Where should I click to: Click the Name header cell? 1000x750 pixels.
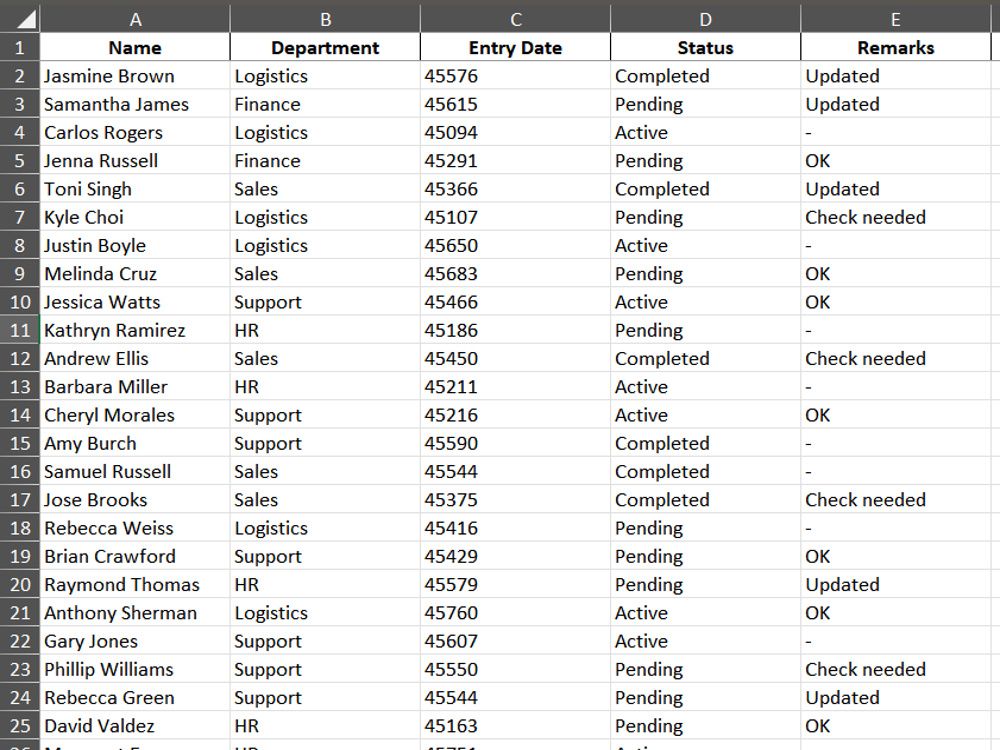[135, 48]
